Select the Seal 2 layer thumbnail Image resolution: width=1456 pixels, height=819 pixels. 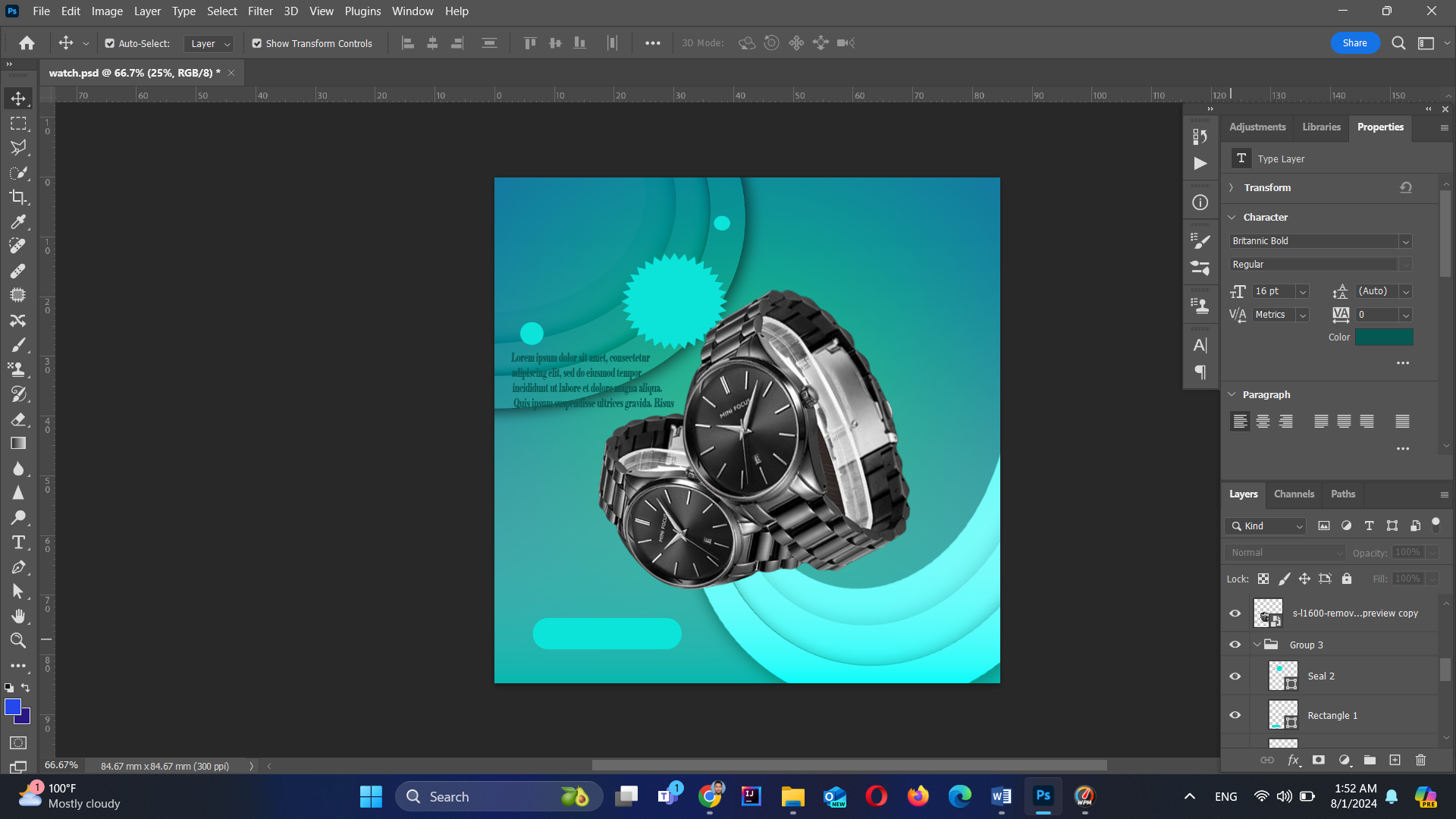point(1283,676)
